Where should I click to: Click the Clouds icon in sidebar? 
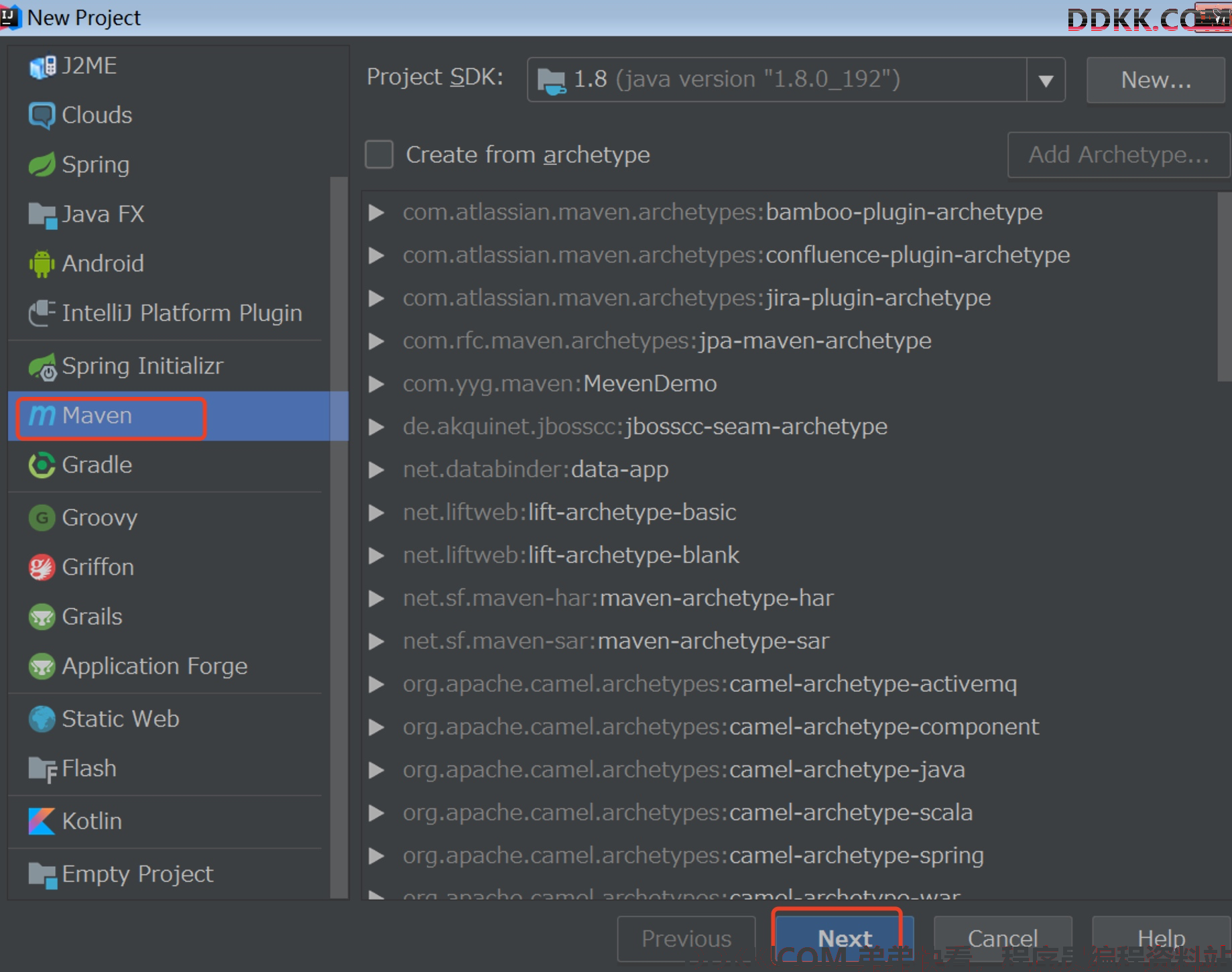click(42, 115)
